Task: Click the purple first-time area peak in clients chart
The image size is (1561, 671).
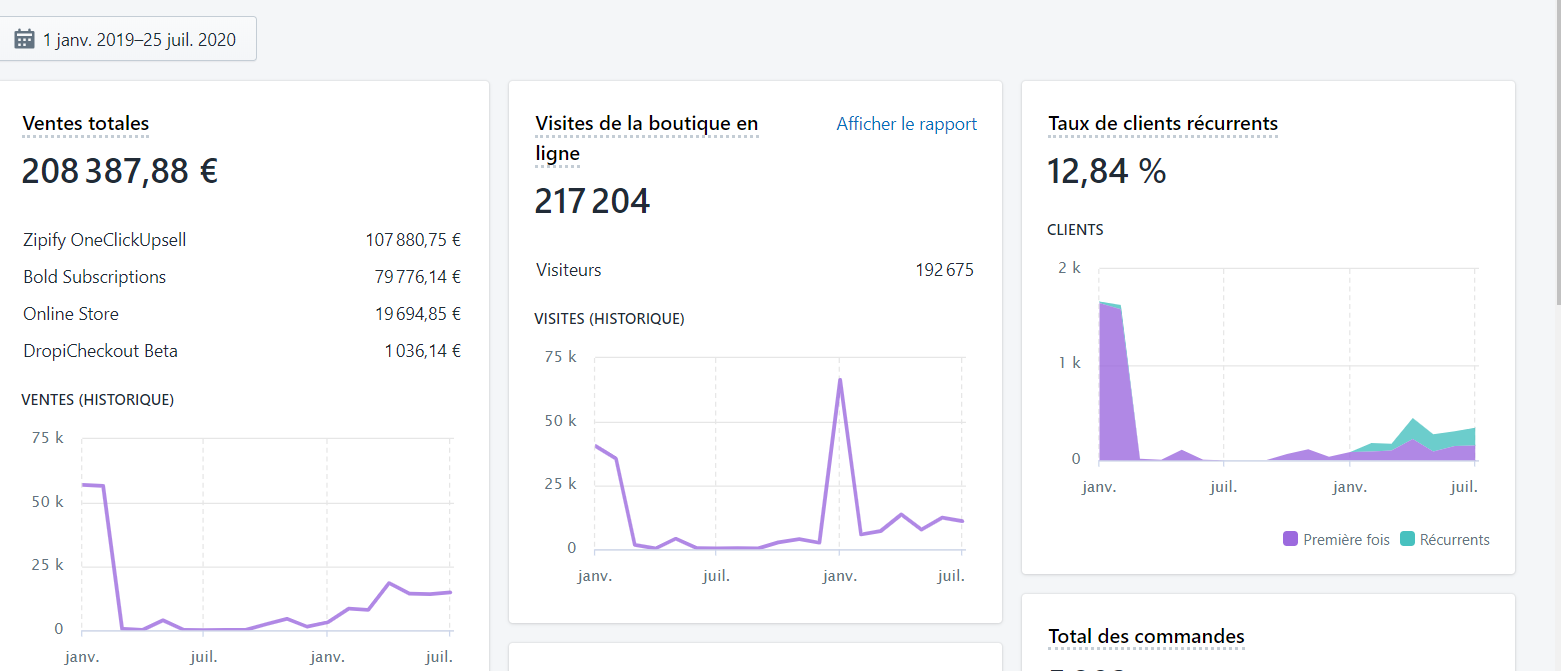Action: (1102, 304)
